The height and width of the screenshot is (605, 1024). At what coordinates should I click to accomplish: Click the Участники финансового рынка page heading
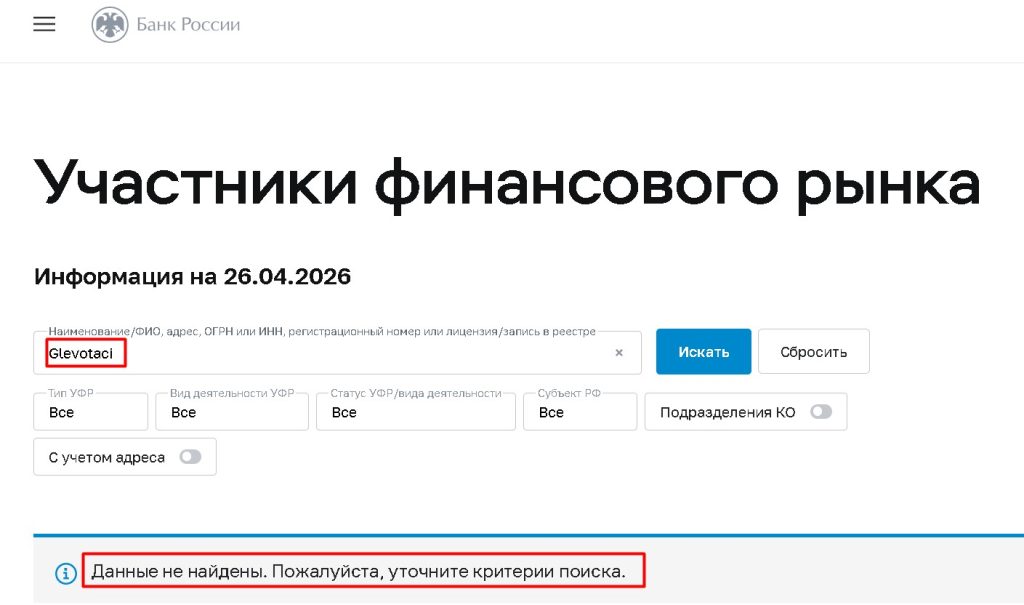tap(507, 182)
